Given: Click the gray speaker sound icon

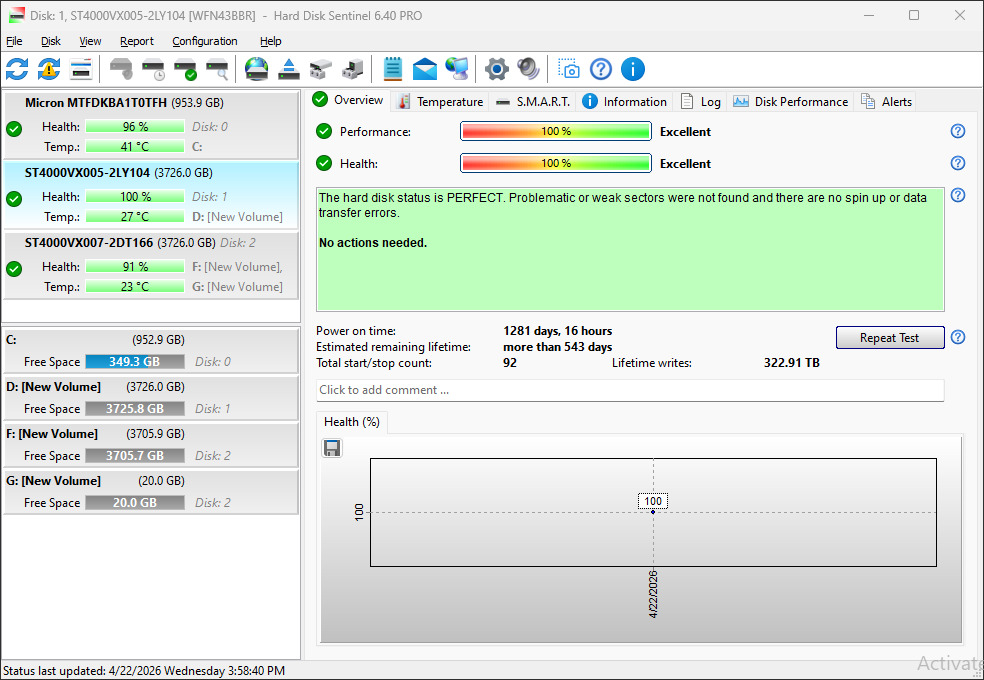Looking at the screenshot, I should click(x=528, y=69).
